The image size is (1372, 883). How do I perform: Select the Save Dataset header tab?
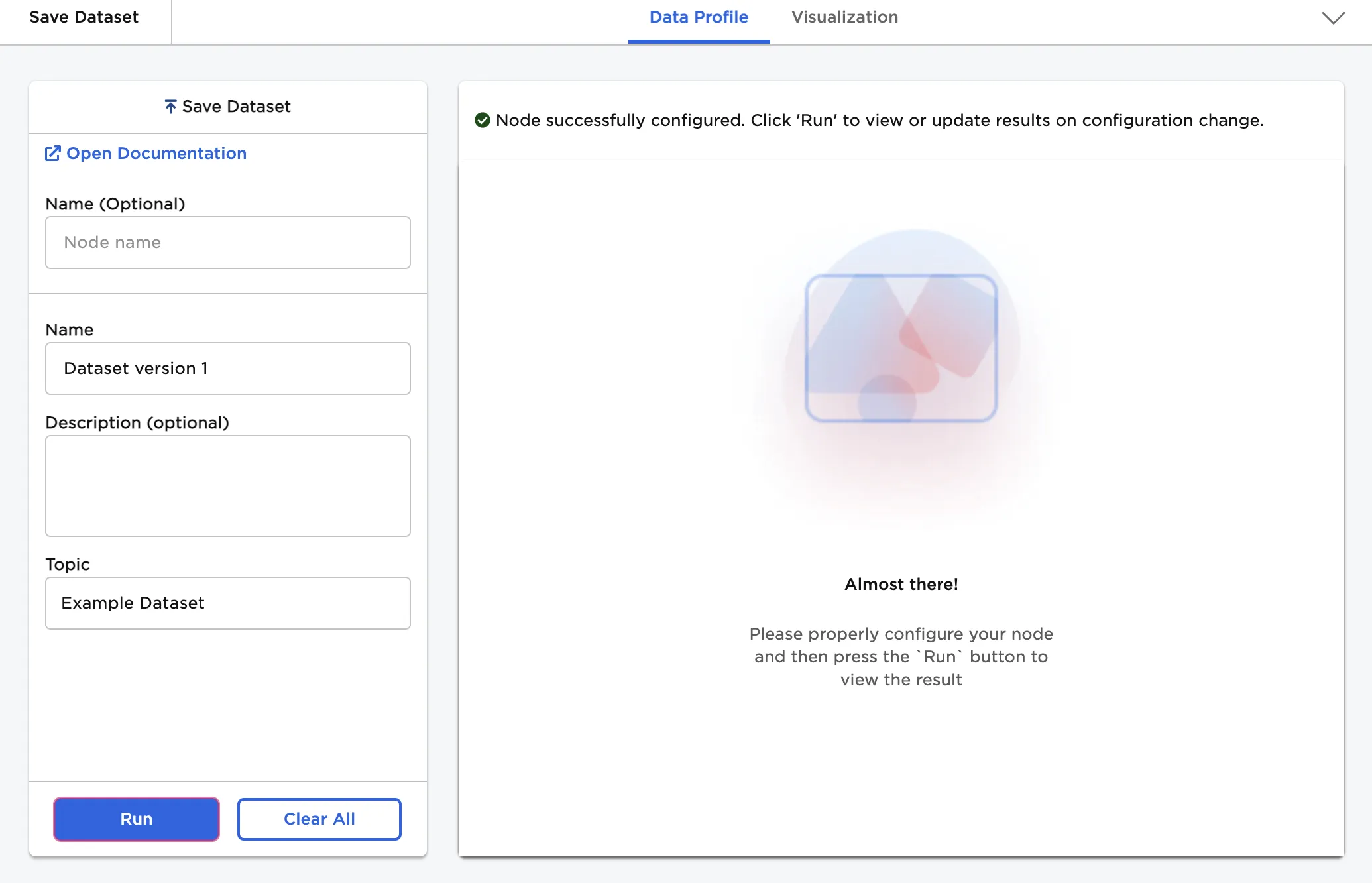pyautogui.click(x=84, y=17)
